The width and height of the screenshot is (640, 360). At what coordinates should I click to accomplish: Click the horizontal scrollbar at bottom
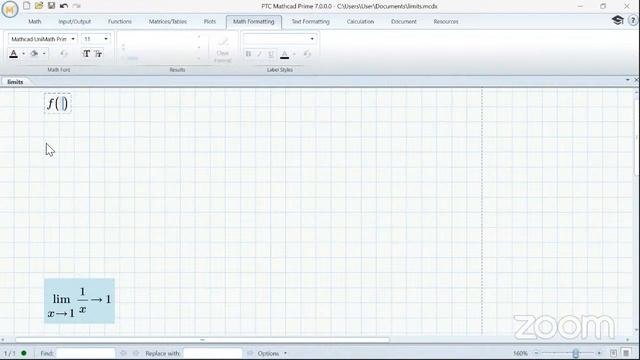pos(202,340)
